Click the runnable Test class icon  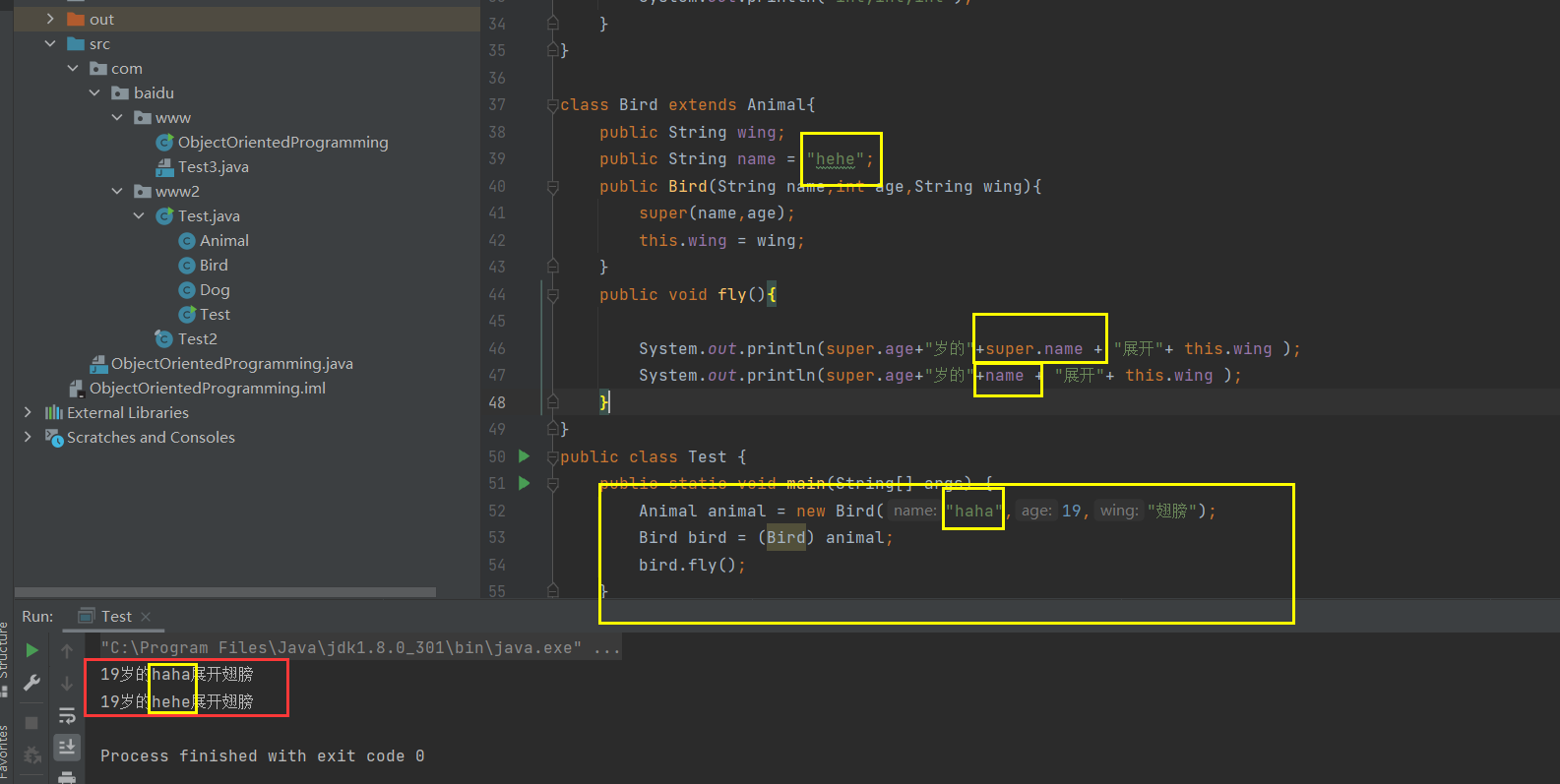(187, 315)
